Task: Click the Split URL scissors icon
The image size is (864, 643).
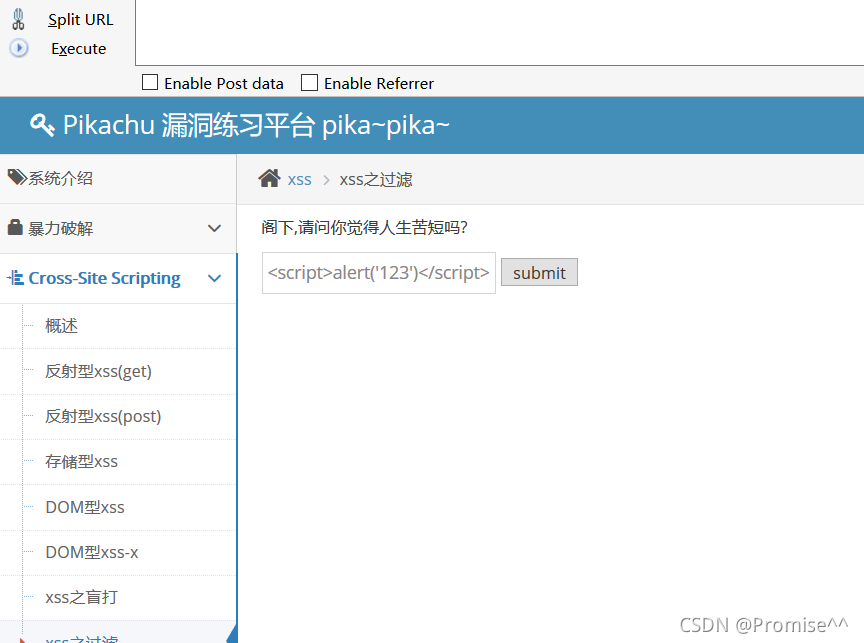Action: tap(18, 19)
